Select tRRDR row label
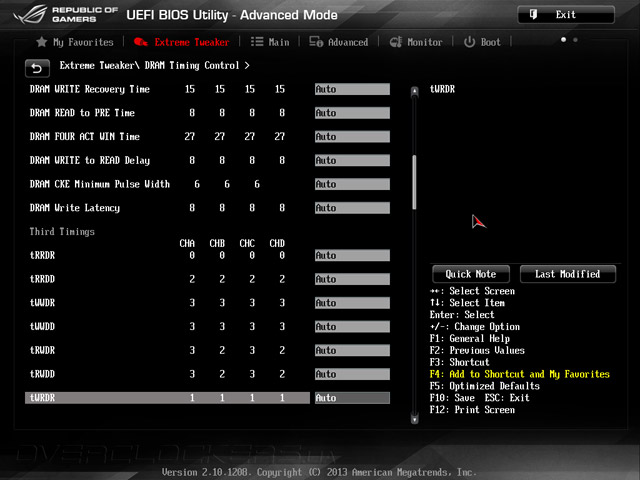 tap(42, 256)
